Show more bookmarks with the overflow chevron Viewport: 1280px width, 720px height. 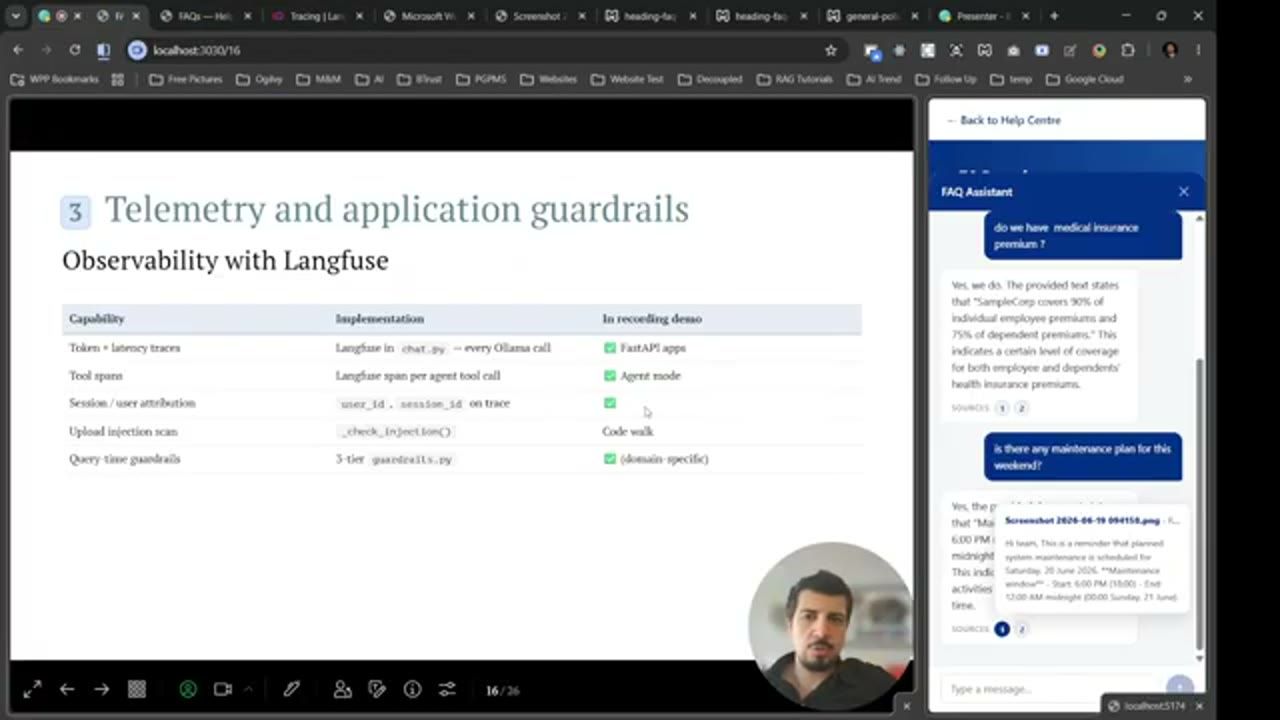click(x=1187, y=79)
